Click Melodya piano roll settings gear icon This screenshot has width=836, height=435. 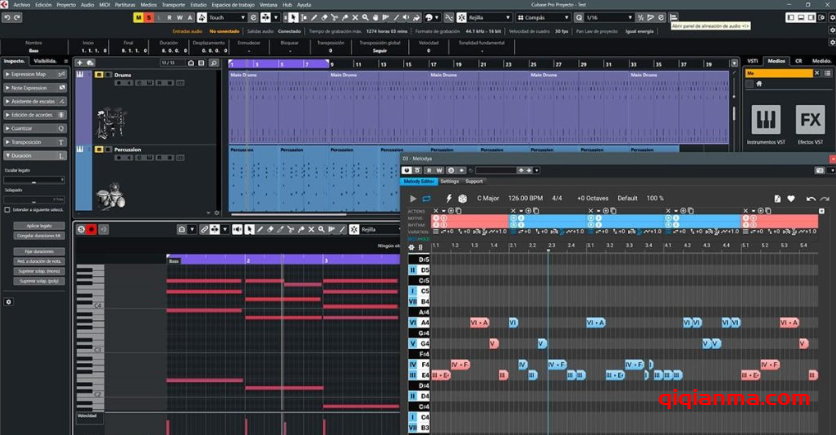pyautogui.click(x=411, y=247)
